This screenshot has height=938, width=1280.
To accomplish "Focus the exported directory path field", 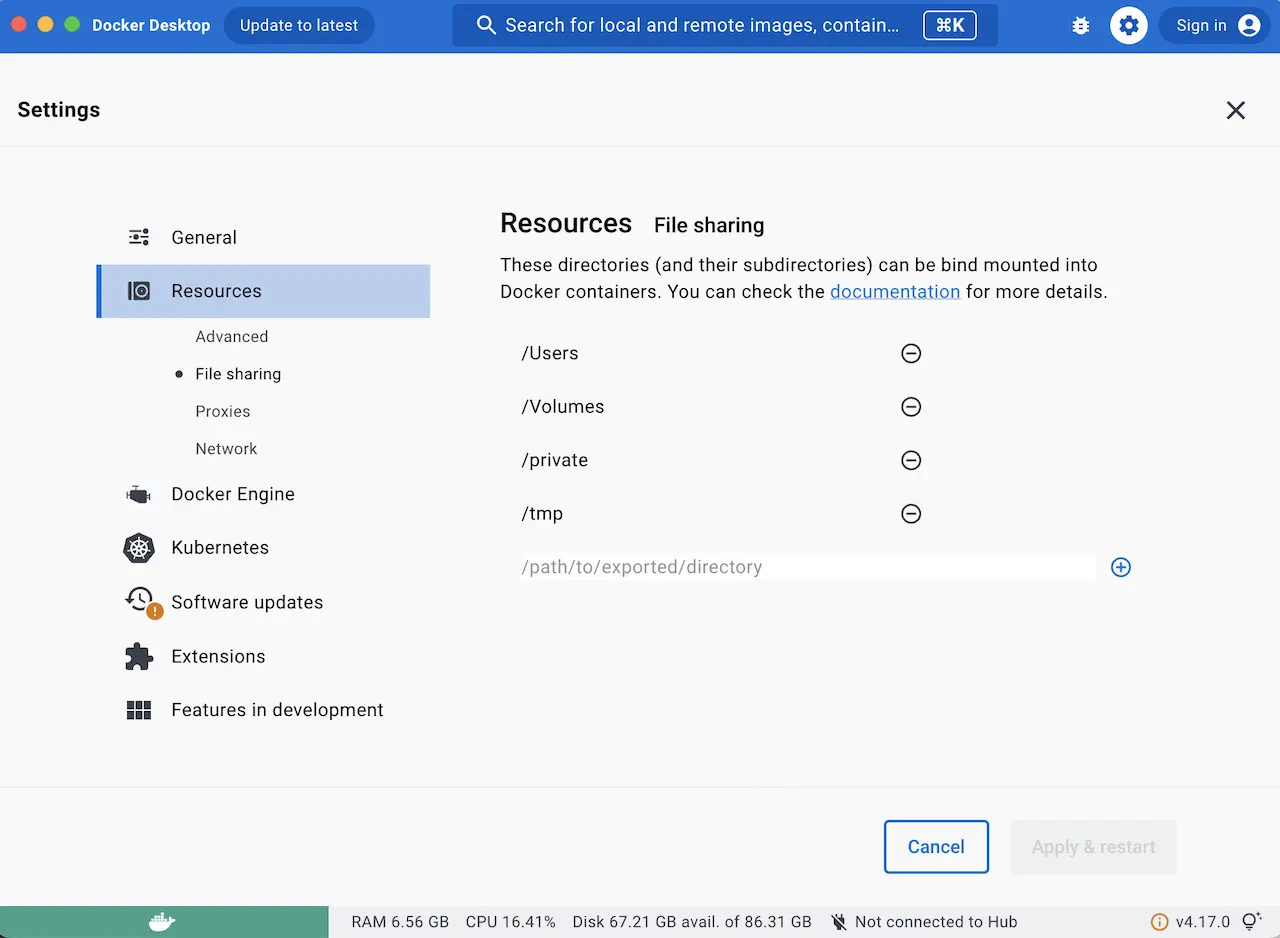I will tap(808, 567).
